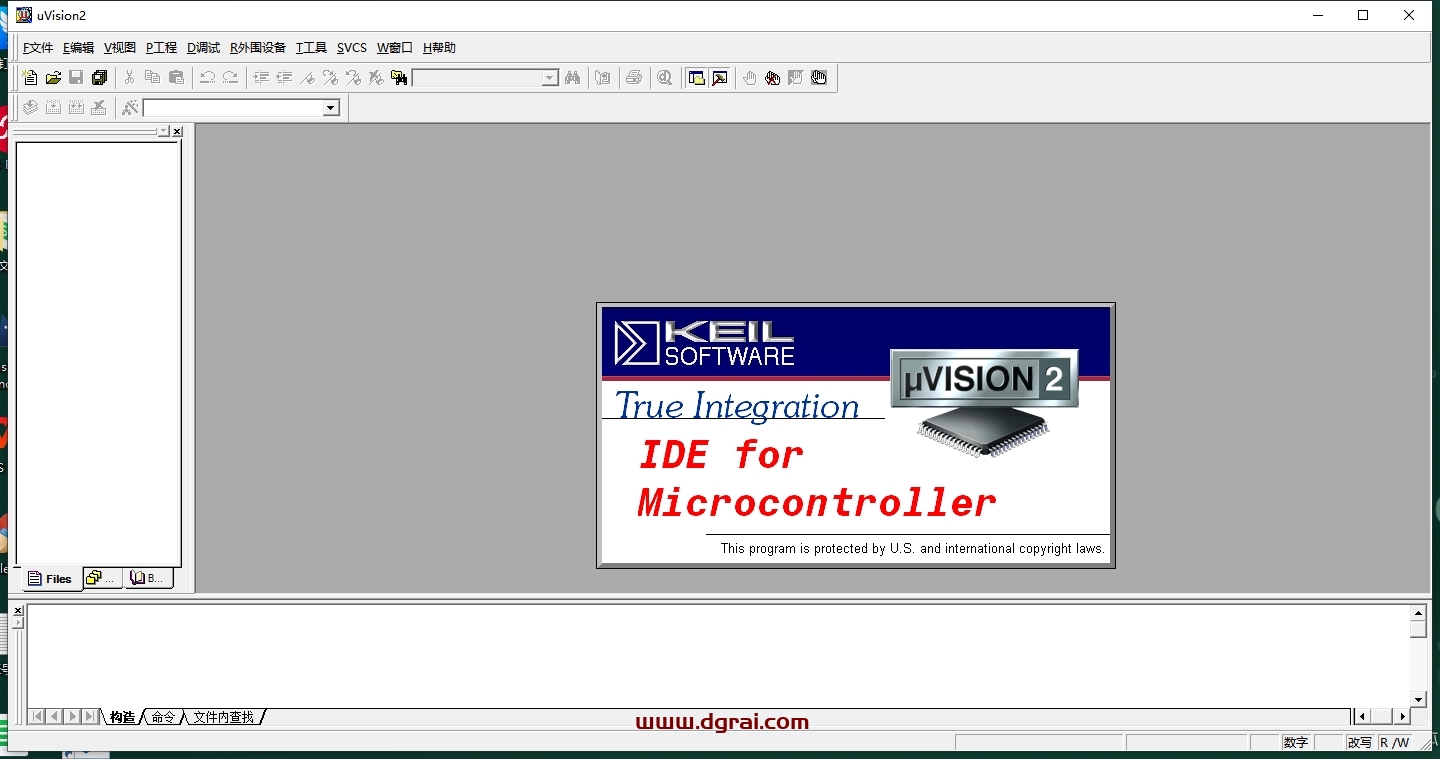
Task: Click next output tab arrow
Action: pyautogui.click(x=72, y=717)
